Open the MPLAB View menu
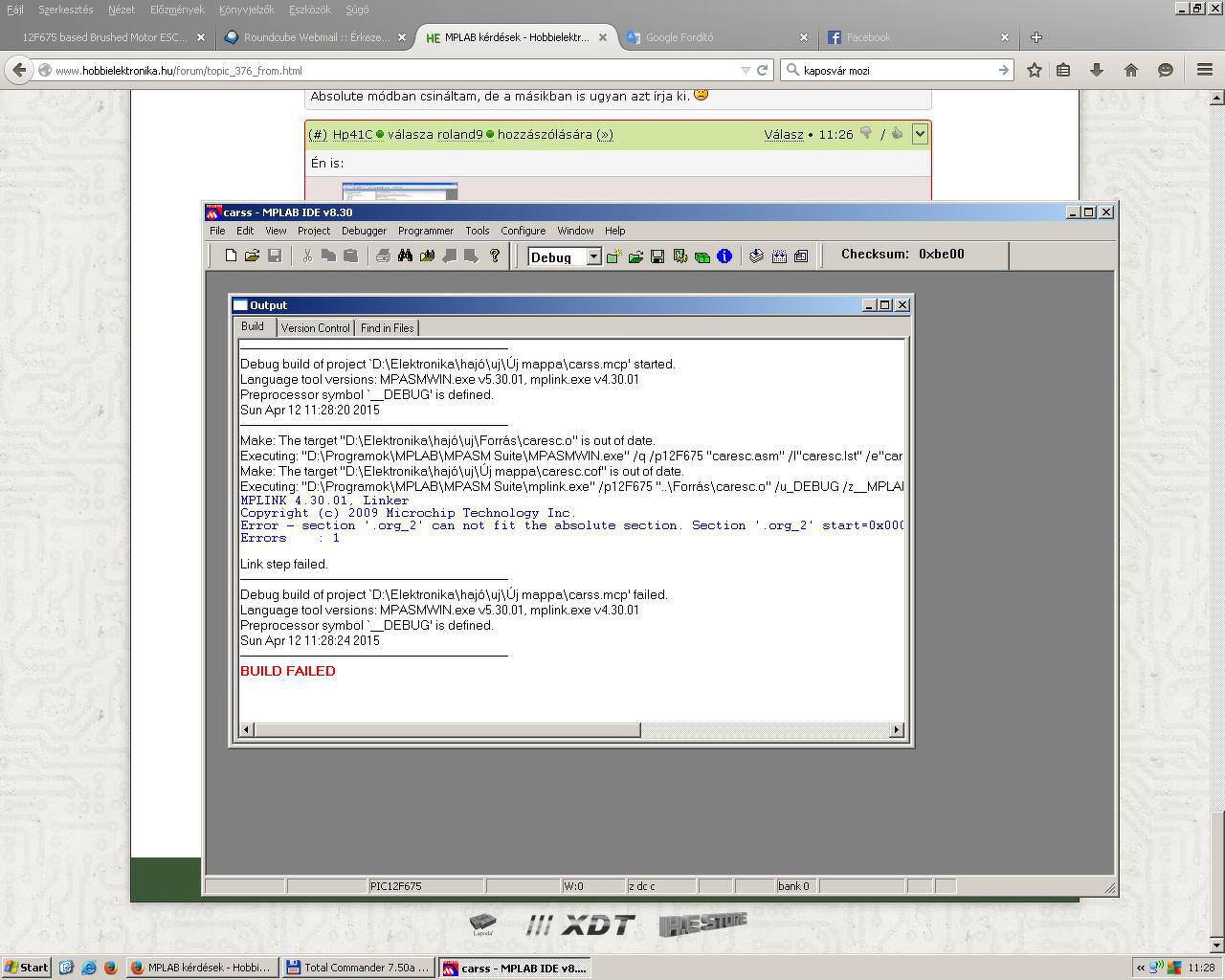Screen dimensions: 1225x980 coord(276,231)
